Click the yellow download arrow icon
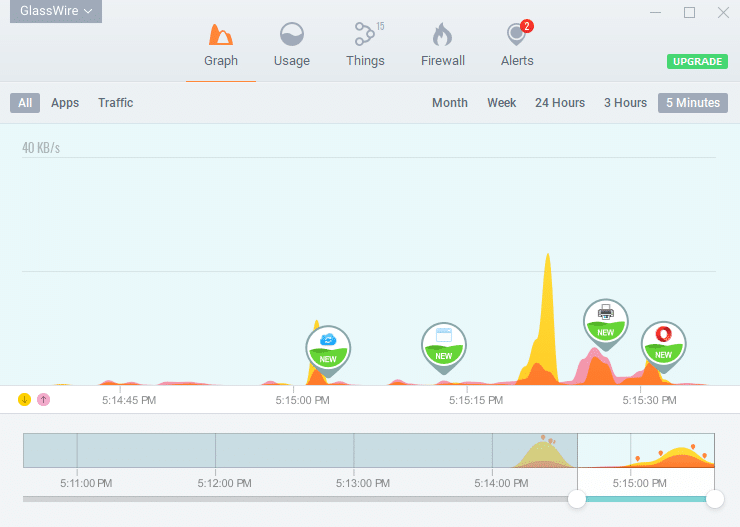 click(x=25, y=400)
